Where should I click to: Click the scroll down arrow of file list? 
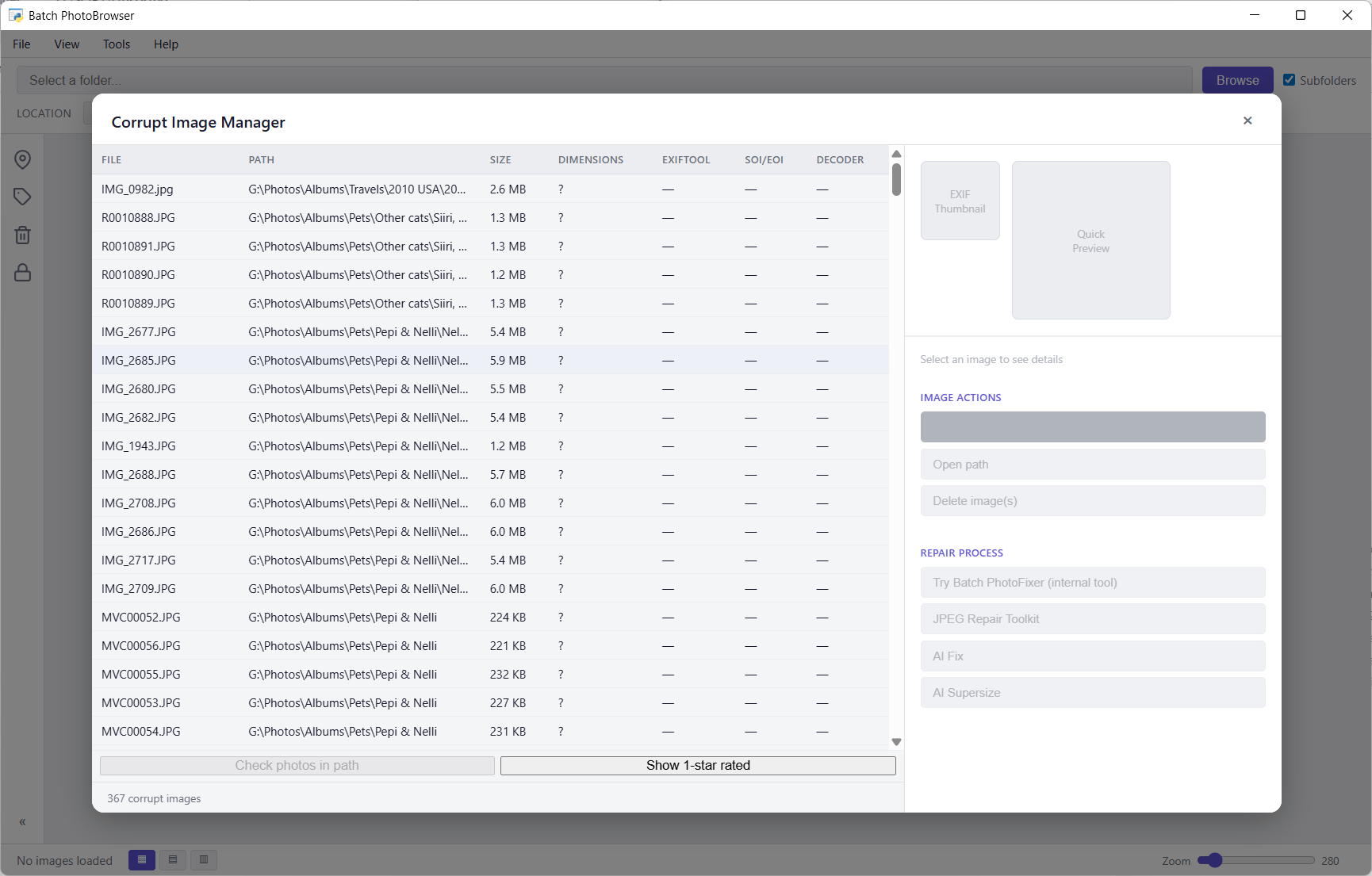896,742
